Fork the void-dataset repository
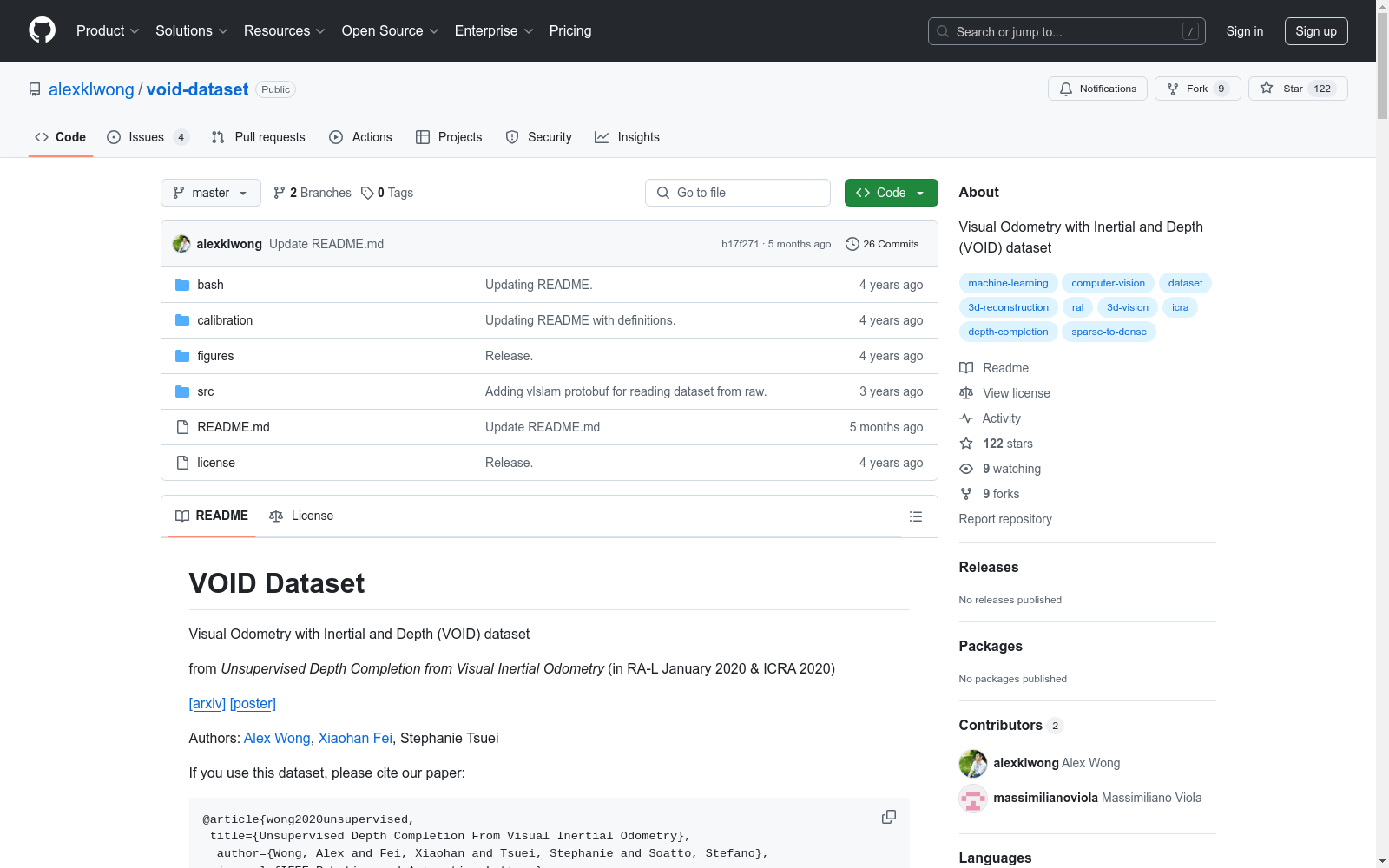This screenshot has width=1389, height=868. (x=1198, y=89)
